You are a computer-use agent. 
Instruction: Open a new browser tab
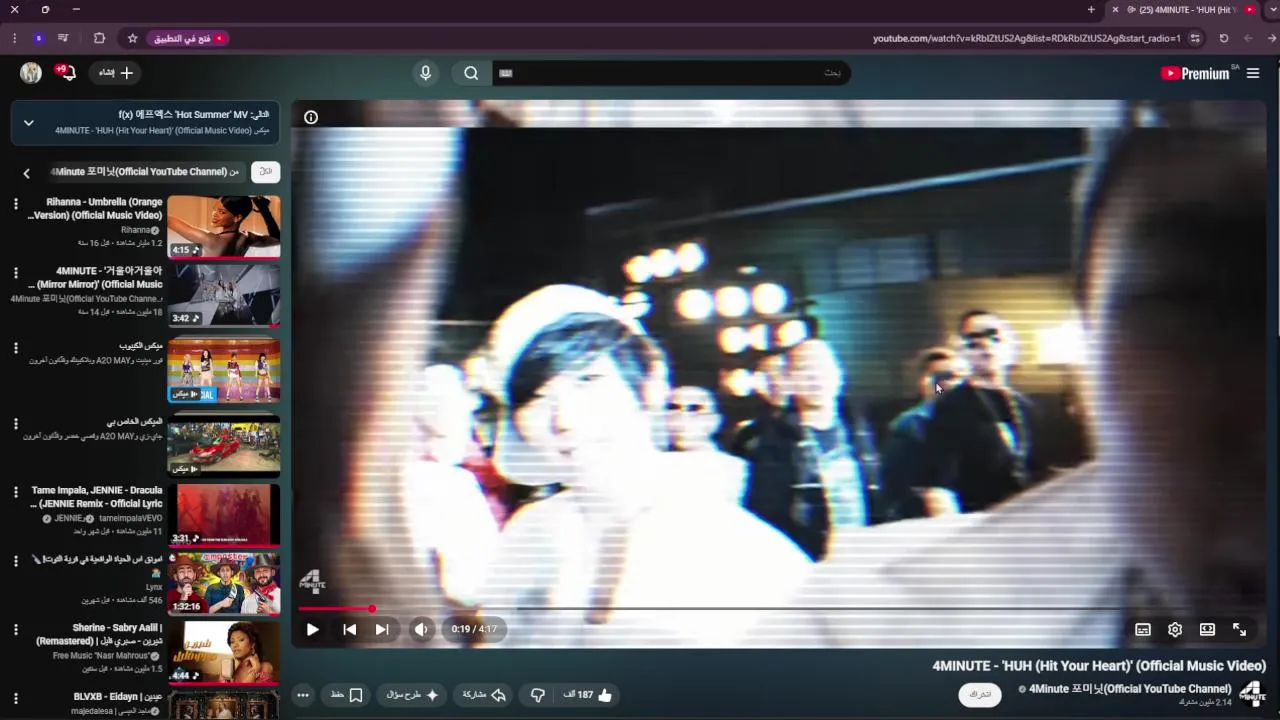click(1091, 10)
